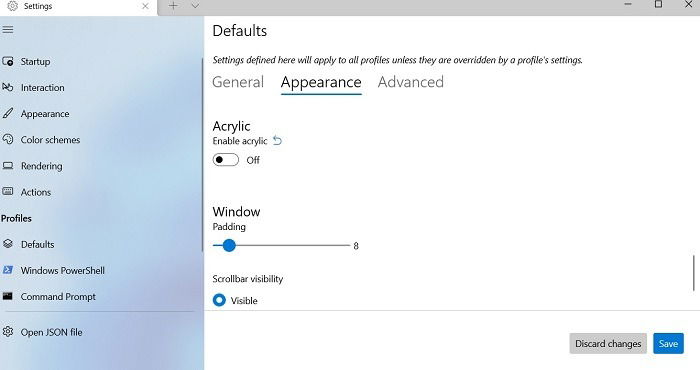Add a new tab with plus button
Viewport: 700px width, 370px height.
click(173, 6)
